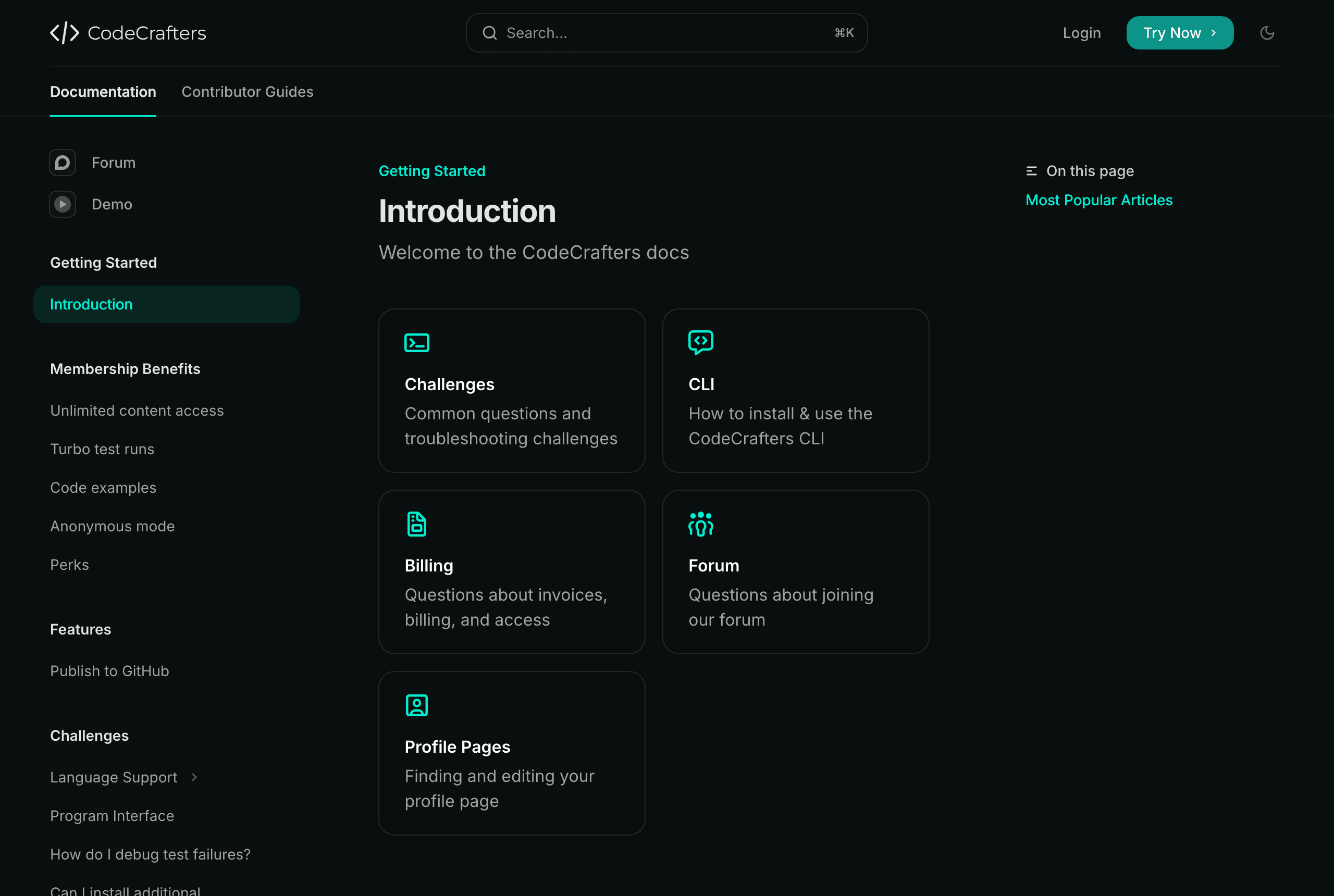Jump to Most Popular Articles section
Viewport: 1334px width, 896px height.
click(x=1098, y=200)
